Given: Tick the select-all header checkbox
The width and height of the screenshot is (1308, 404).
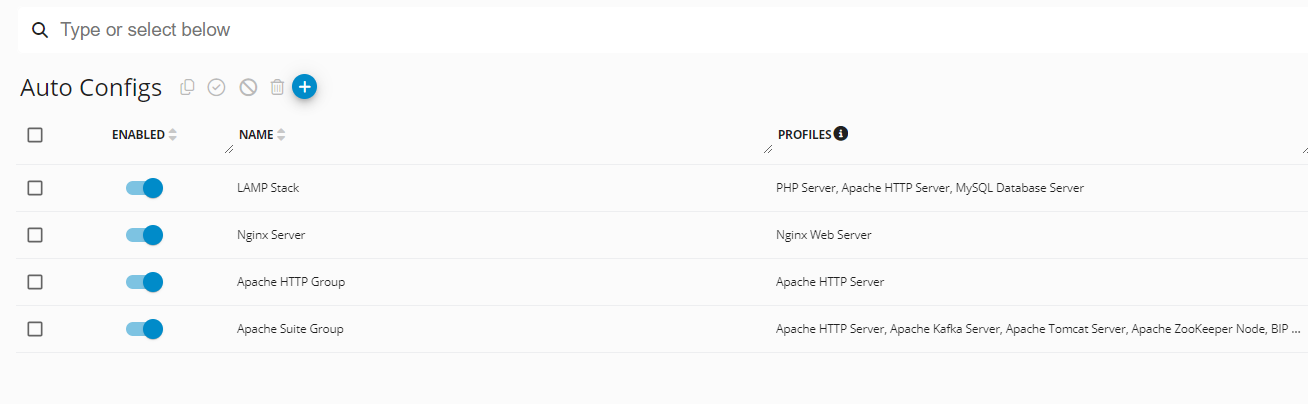Looking at the screenshot, I should [x=35, y=135].
